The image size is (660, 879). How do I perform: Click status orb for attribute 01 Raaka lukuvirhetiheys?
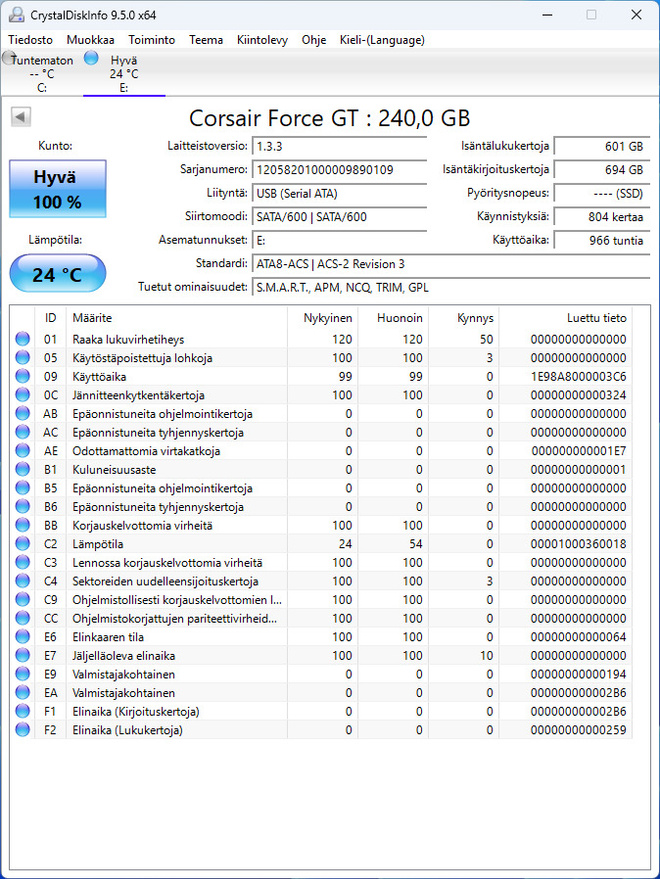point(22,339)
